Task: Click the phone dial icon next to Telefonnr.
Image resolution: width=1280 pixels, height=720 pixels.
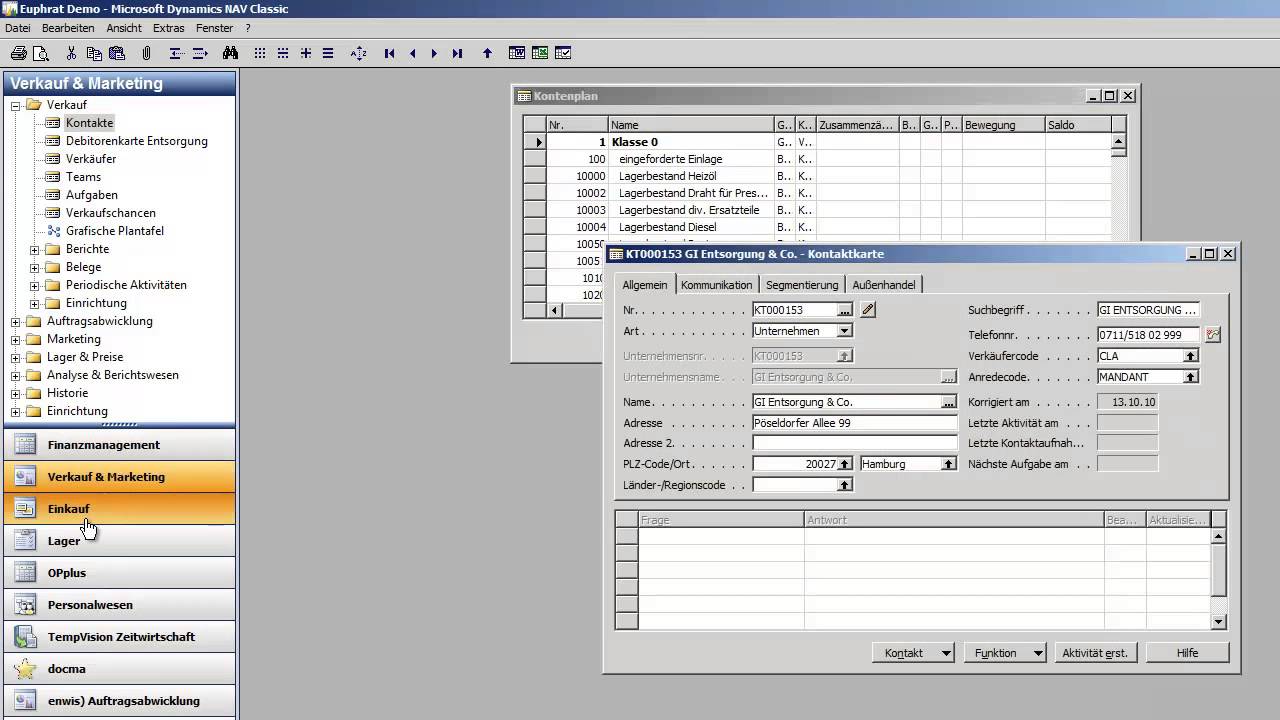Action: pos(1213,335)
